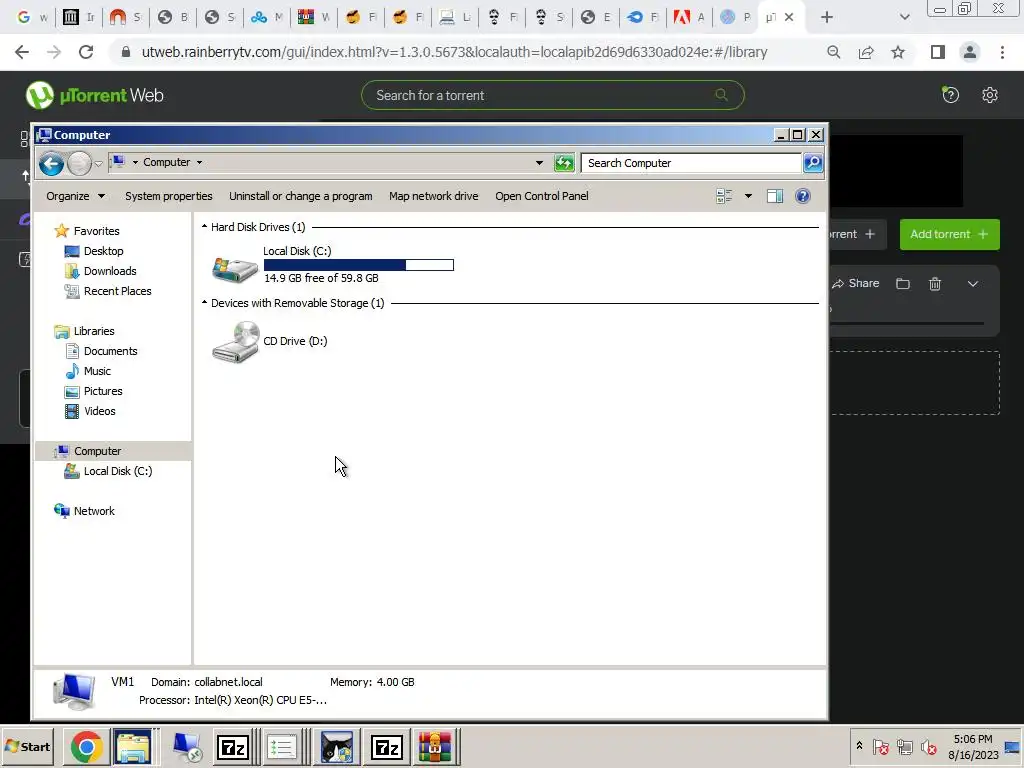This screenshot has height=768, width=1024.
Task: Open Explorer help question mark icon
Action: coord(803,196)
